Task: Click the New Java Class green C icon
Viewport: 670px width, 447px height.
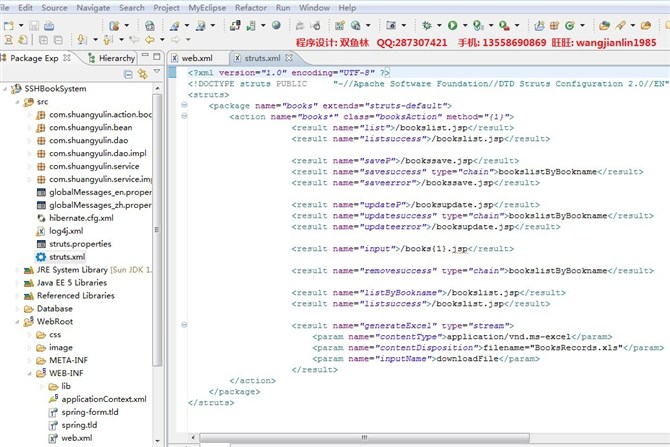Action: pyautogui.click(x=570, y=26)
